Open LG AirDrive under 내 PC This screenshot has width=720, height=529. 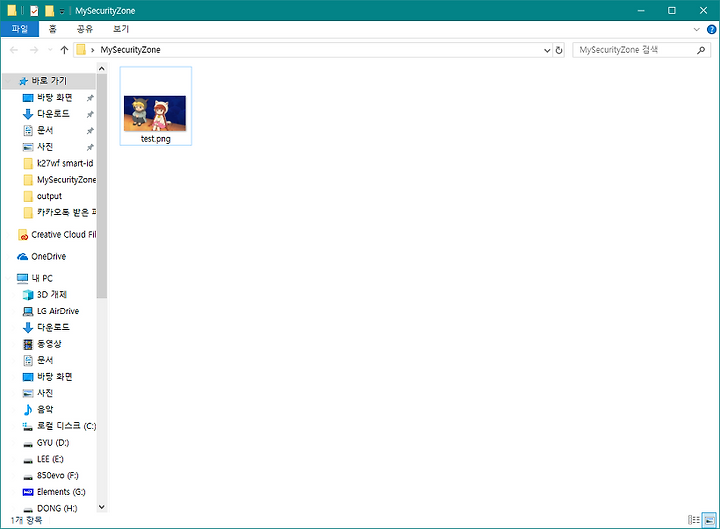57,311
